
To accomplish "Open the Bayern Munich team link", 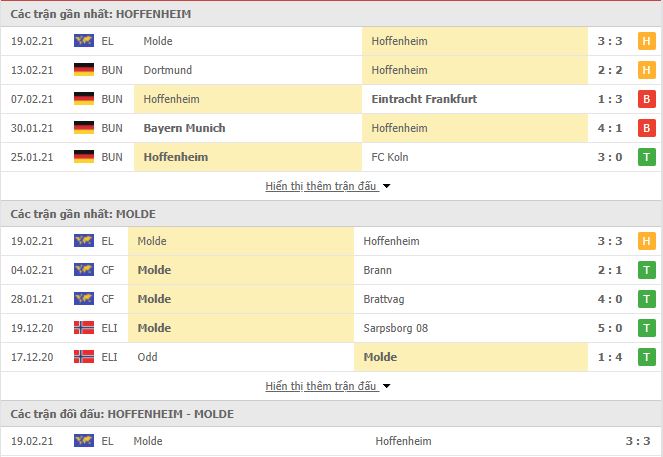I will click(184, 128).
